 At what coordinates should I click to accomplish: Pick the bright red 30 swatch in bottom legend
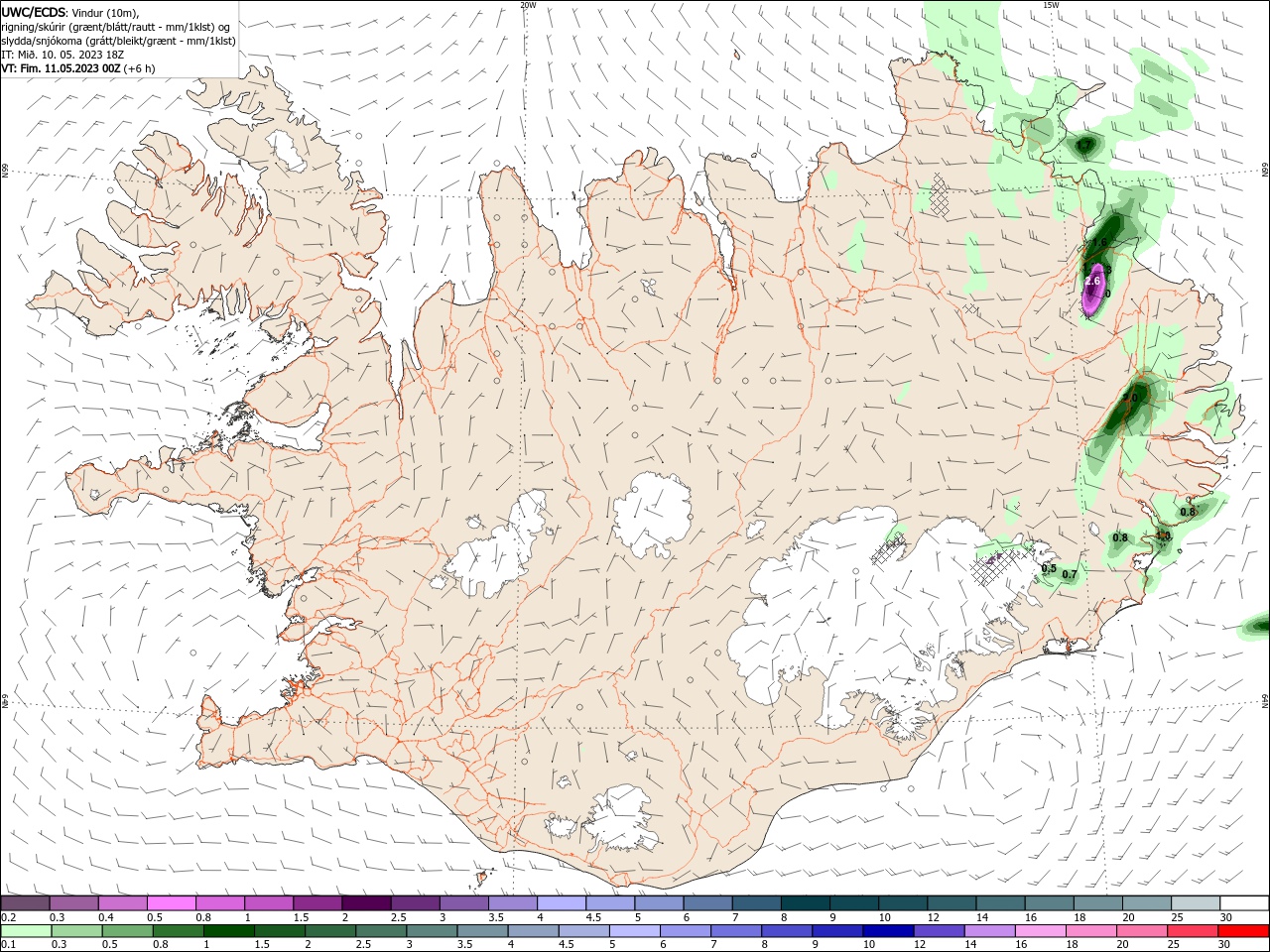tap(1243, 931)
